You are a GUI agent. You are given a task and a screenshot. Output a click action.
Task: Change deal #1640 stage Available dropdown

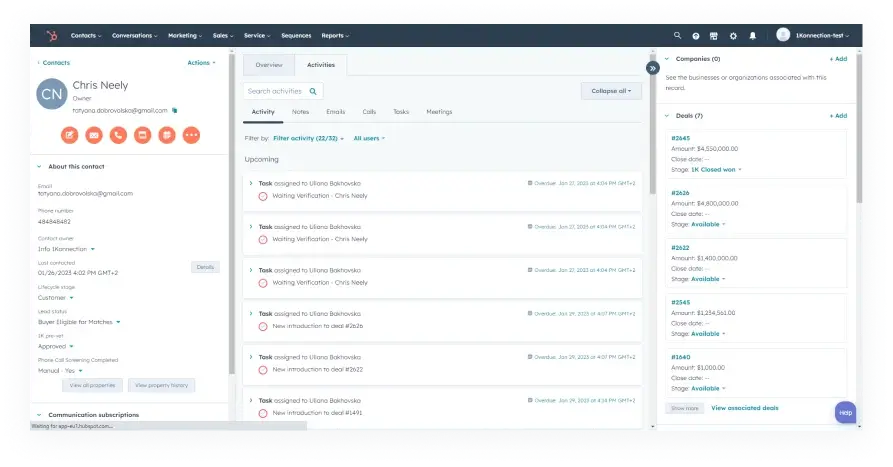(x=708, y=388)
